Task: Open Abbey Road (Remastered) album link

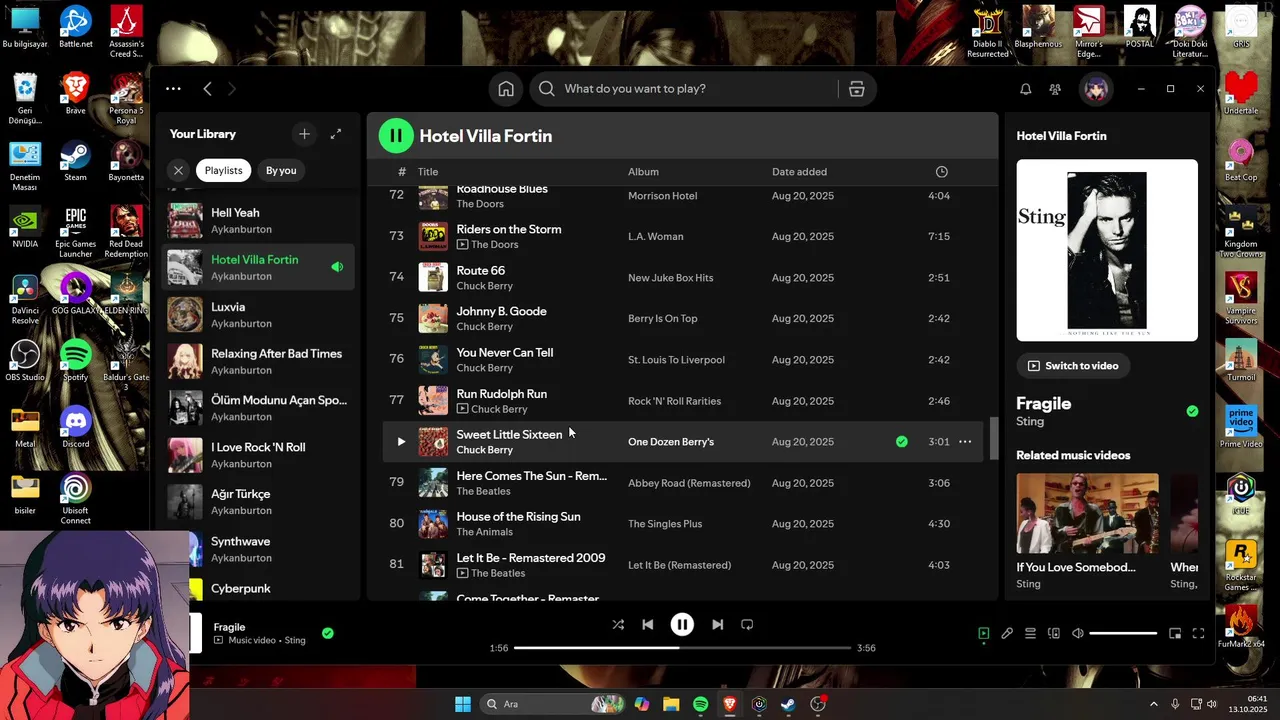Action: pos(689,483)
